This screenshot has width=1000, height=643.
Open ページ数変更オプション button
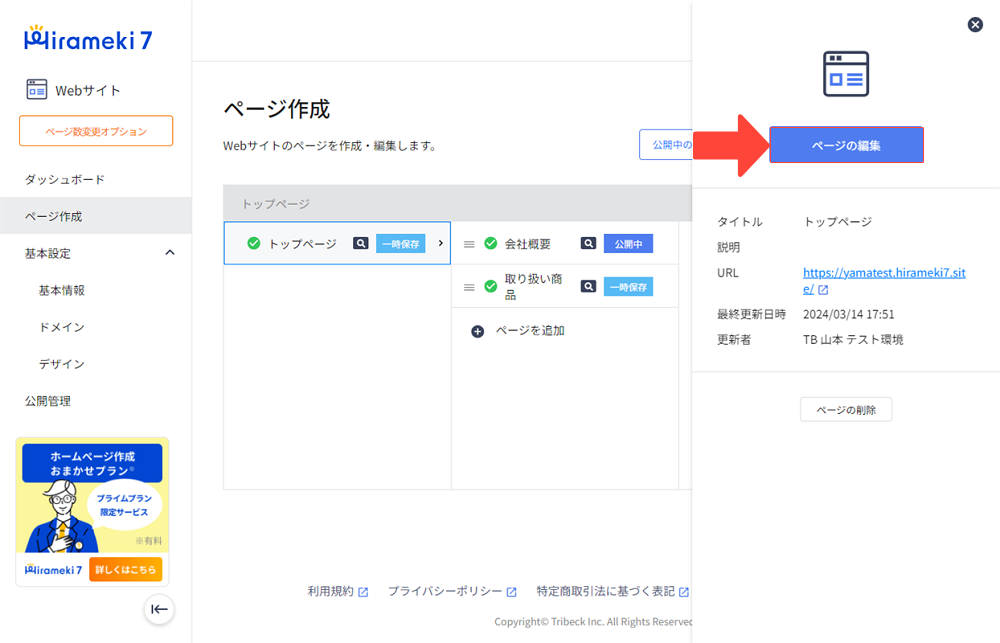click(96, 131)
